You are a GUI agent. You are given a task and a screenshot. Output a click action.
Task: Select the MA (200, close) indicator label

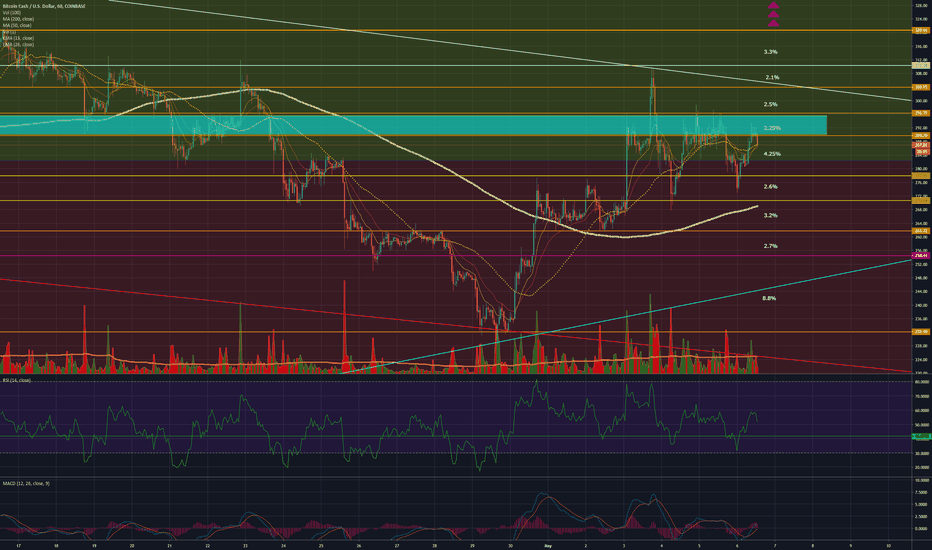pos(18,19)
